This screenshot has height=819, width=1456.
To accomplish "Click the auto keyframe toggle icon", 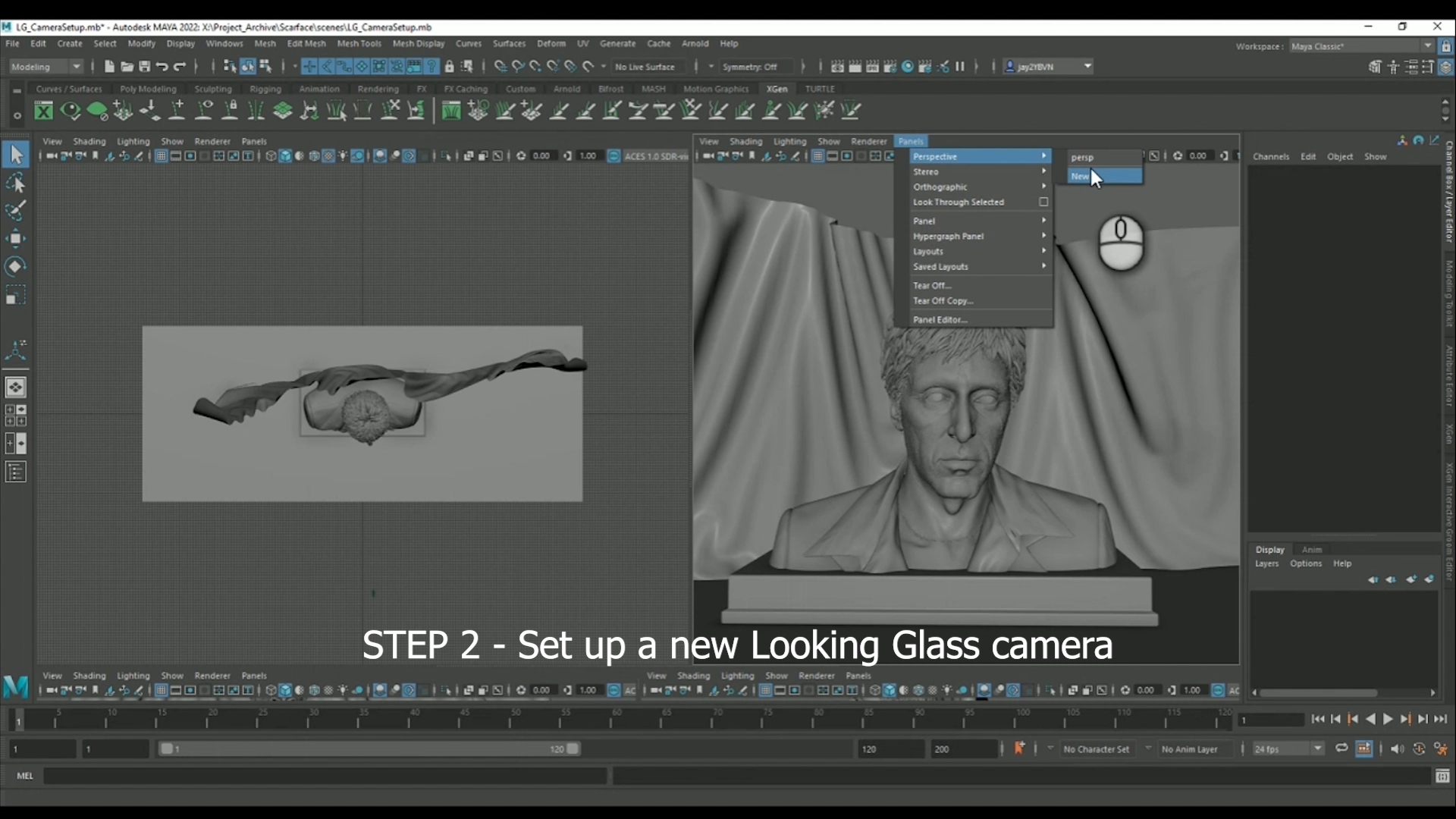I will pyautogui.click(x=1019, y=748).
